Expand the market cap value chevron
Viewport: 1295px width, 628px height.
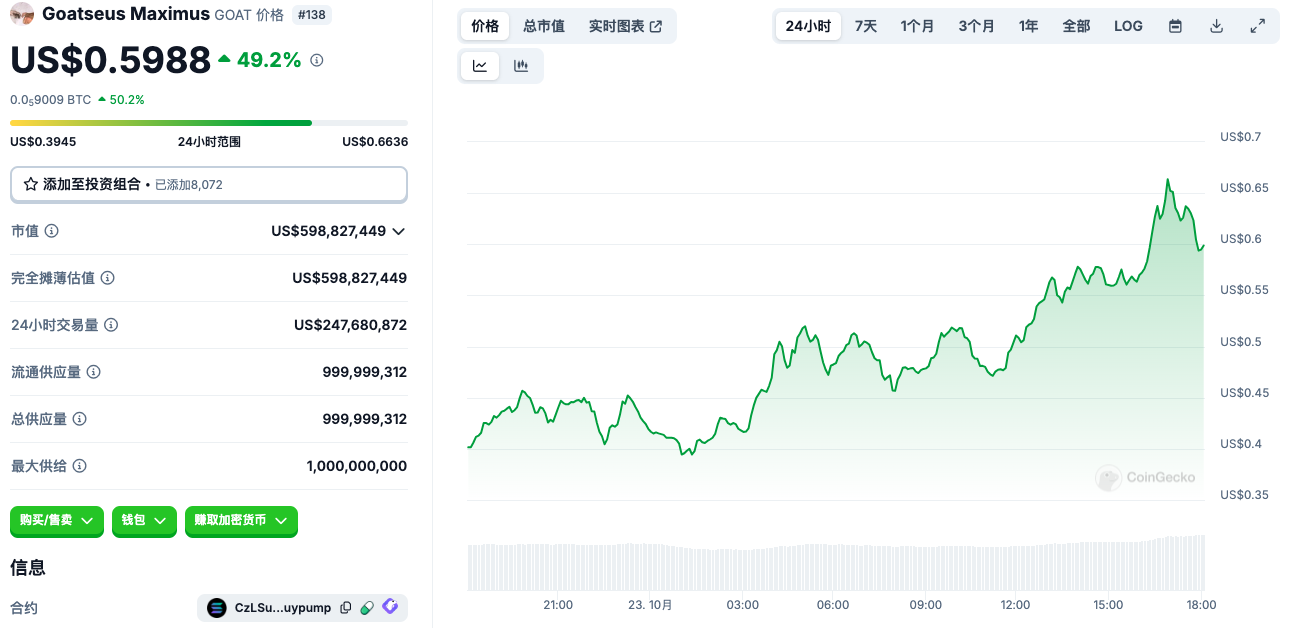(x=398, y=231)
